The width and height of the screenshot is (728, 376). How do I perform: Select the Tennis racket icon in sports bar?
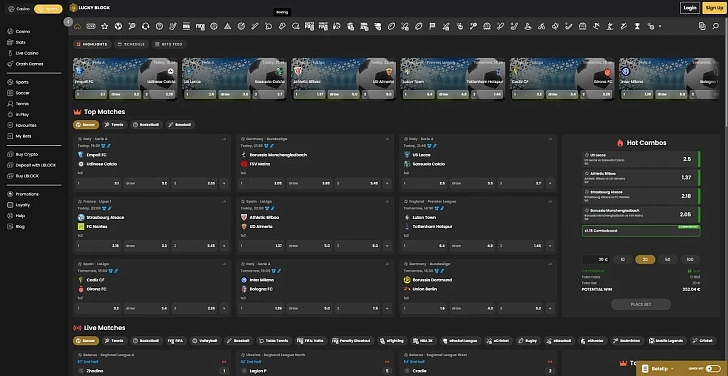click(x=132, y=26)
